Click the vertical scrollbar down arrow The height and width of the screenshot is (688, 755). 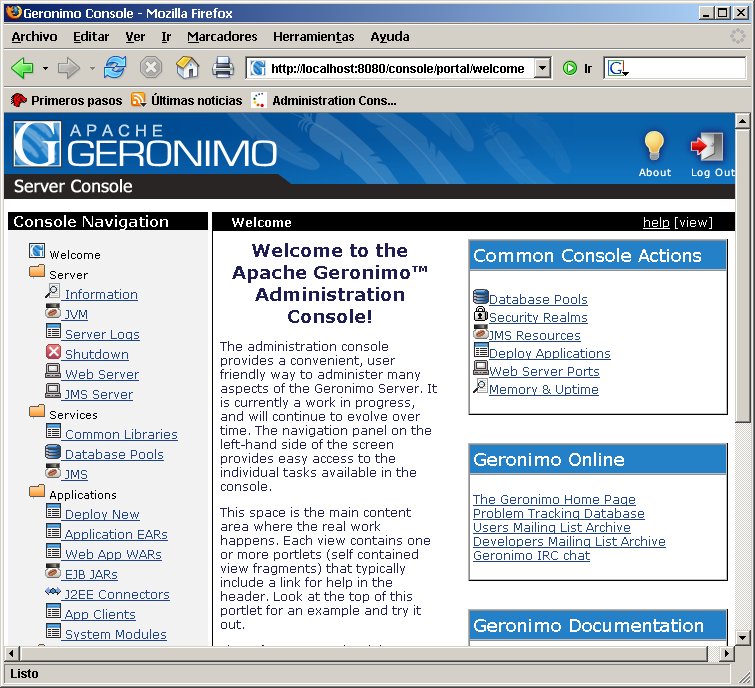coord(742,637)
